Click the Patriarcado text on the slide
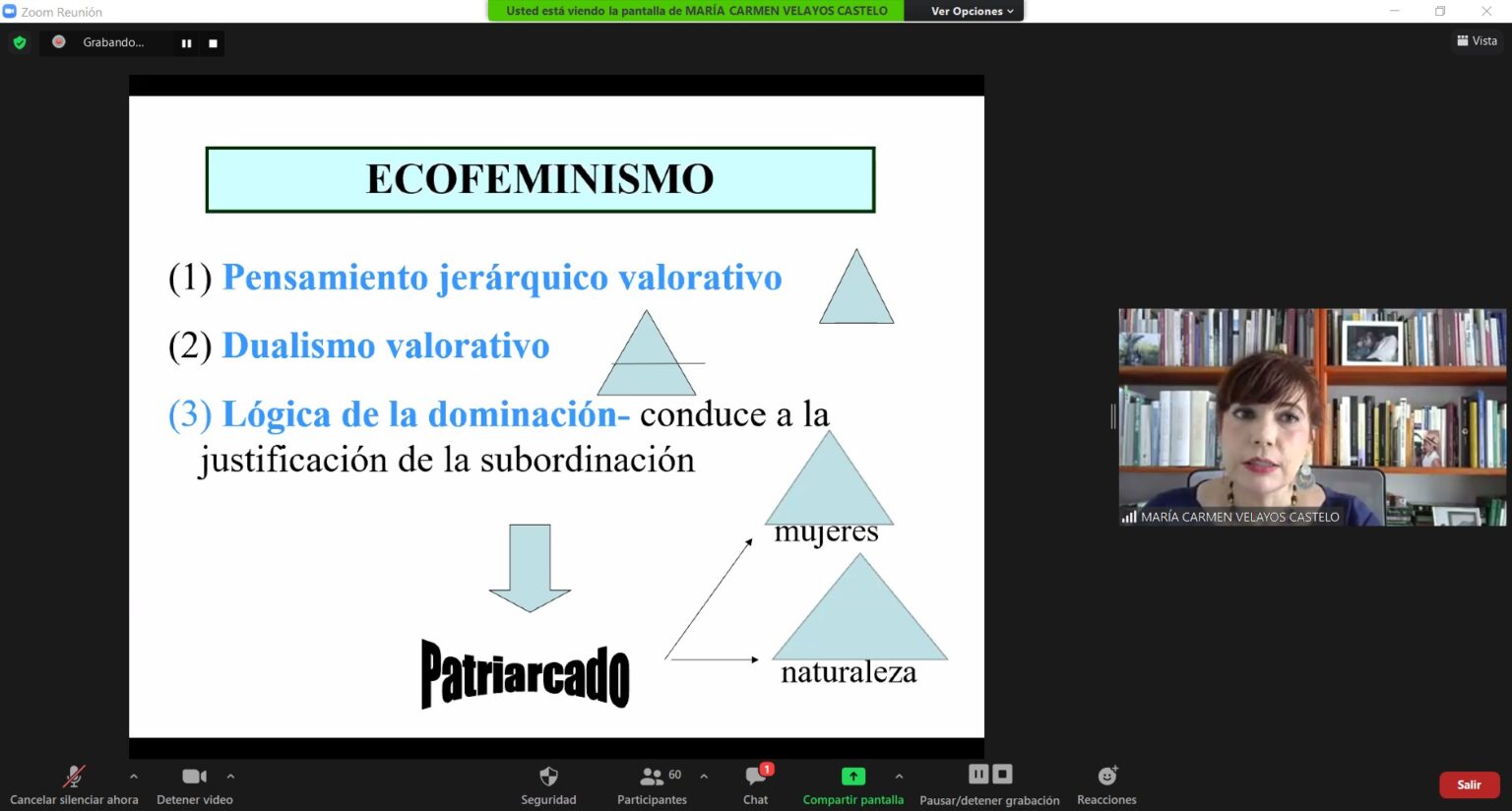1512x811 pixels. [x=525, y=675]
